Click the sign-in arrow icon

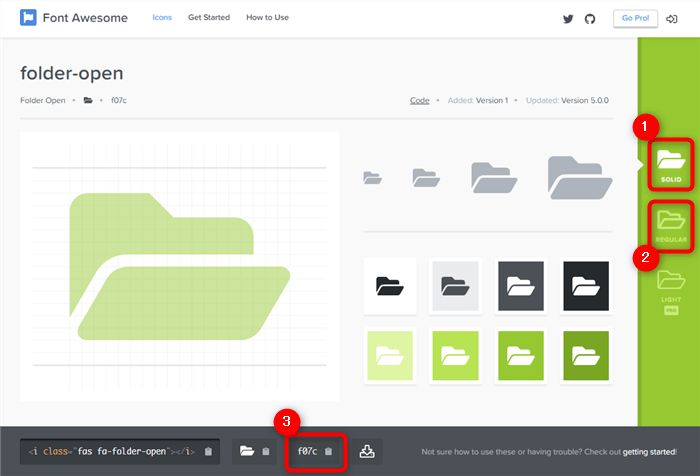pyautogui.click(x=671, y=18)
